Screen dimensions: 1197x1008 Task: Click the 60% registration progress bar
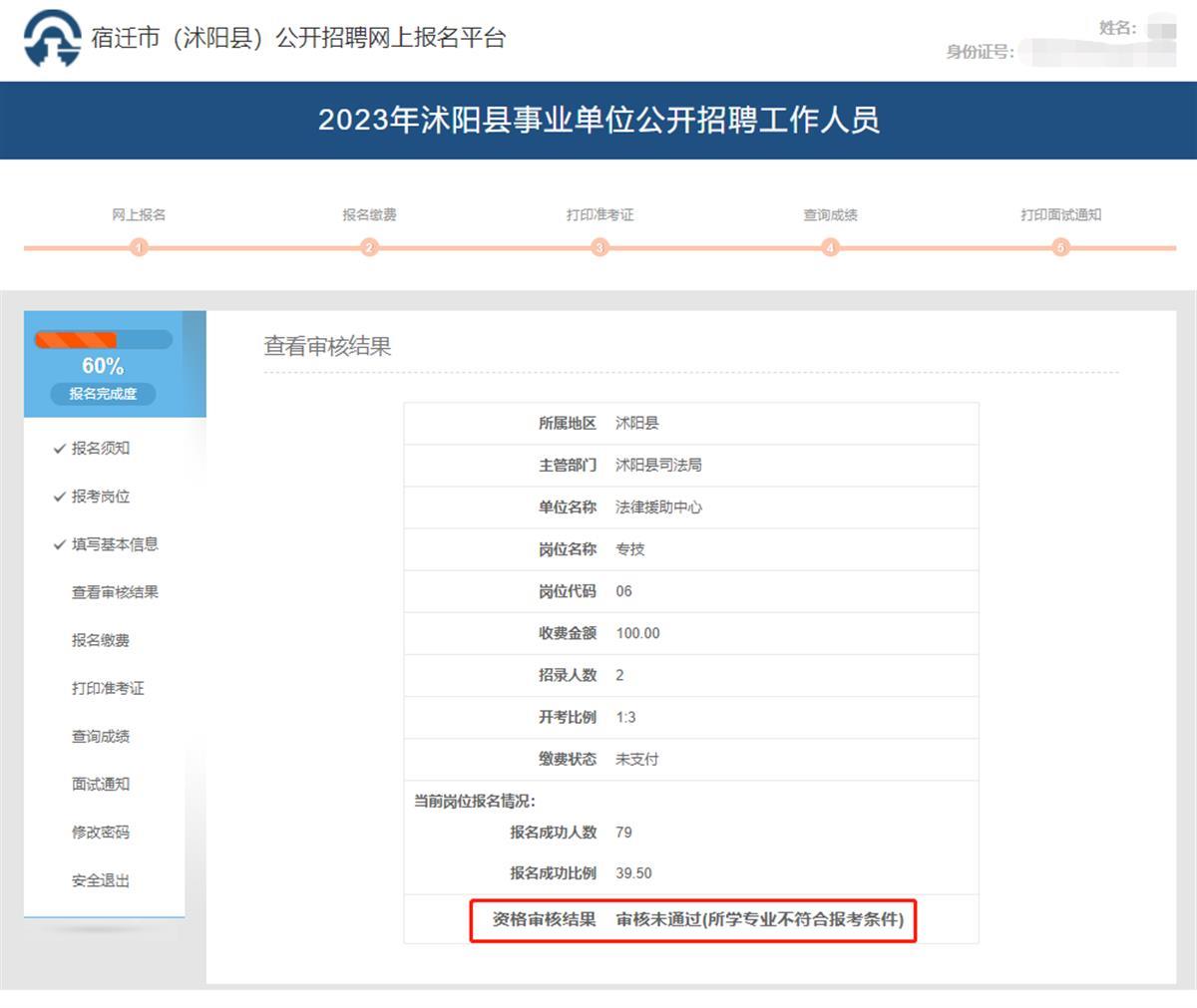(x=103, y=340)
